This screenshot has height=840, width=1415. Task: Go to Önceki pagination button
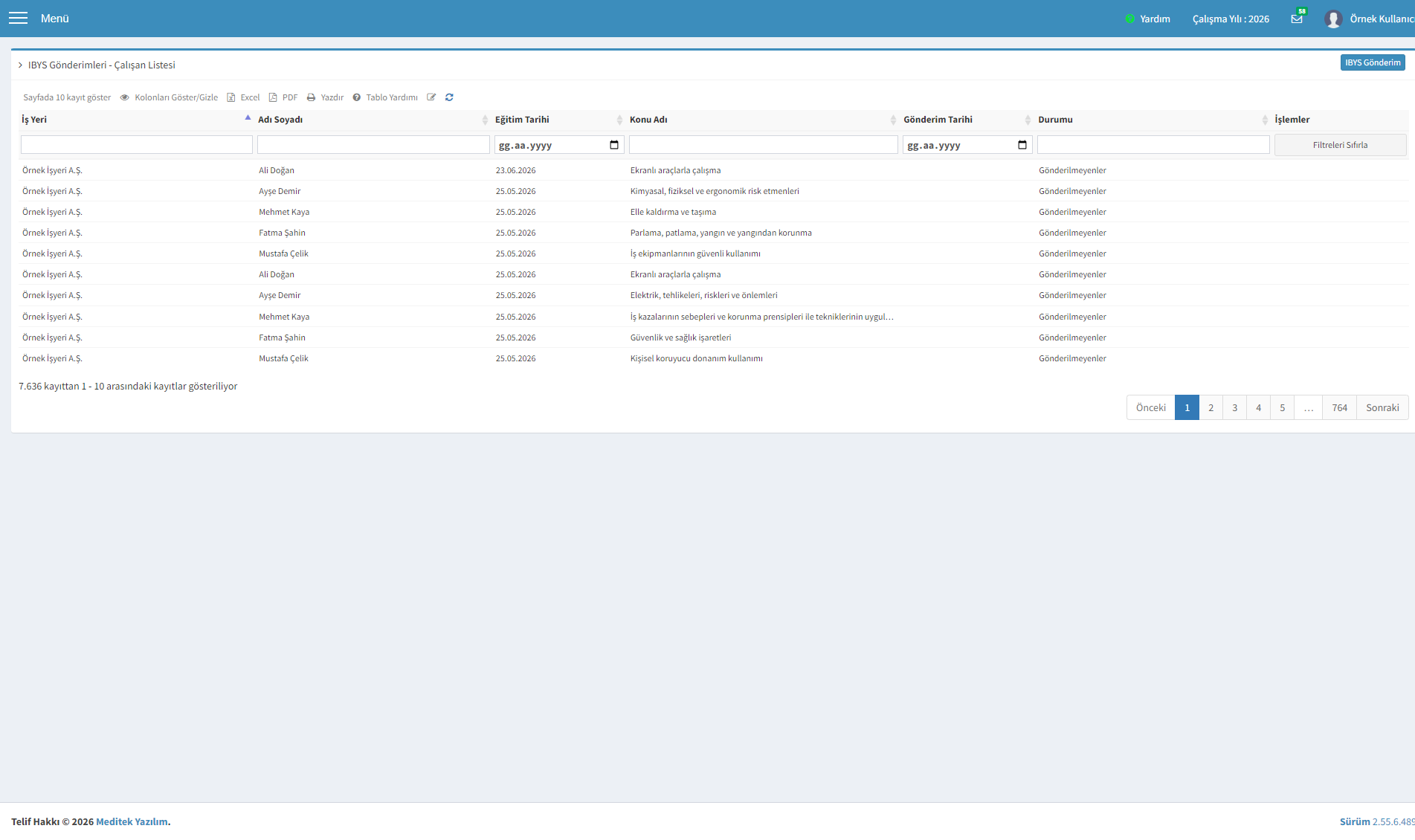coord(1150,407)
